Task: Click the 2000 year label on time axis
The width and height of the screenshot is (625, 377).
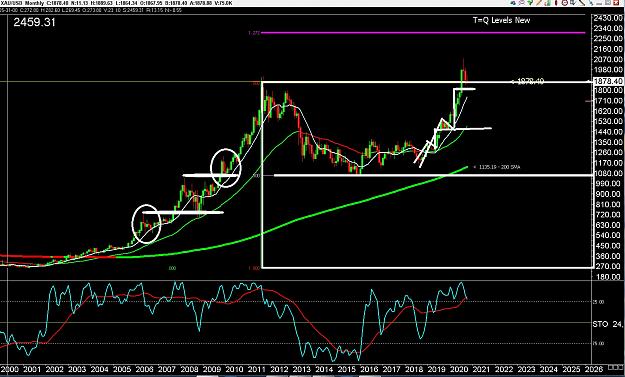Action: [x=9, y=369]
